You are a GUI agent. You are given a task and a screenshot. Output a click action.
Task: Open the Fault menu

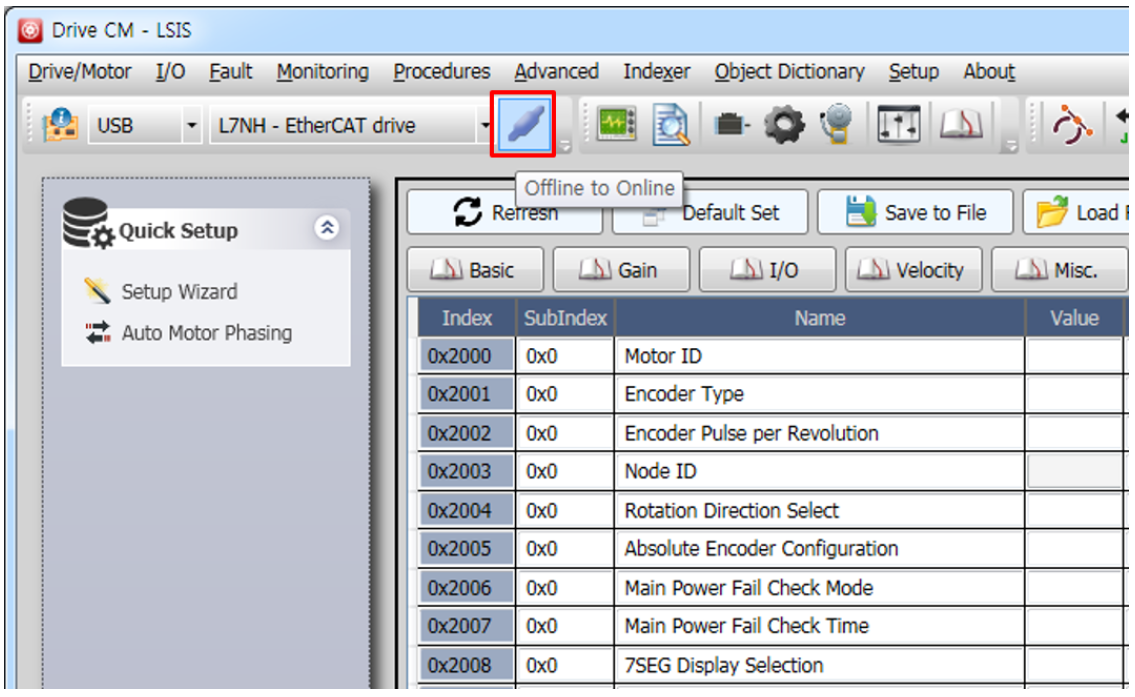[230, 72]
